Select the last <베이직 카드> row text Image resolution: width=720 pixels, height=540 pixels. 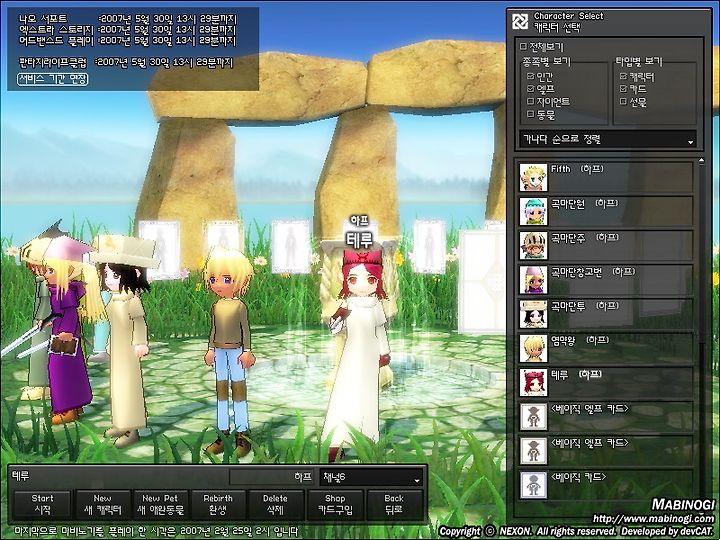[578, 477]
